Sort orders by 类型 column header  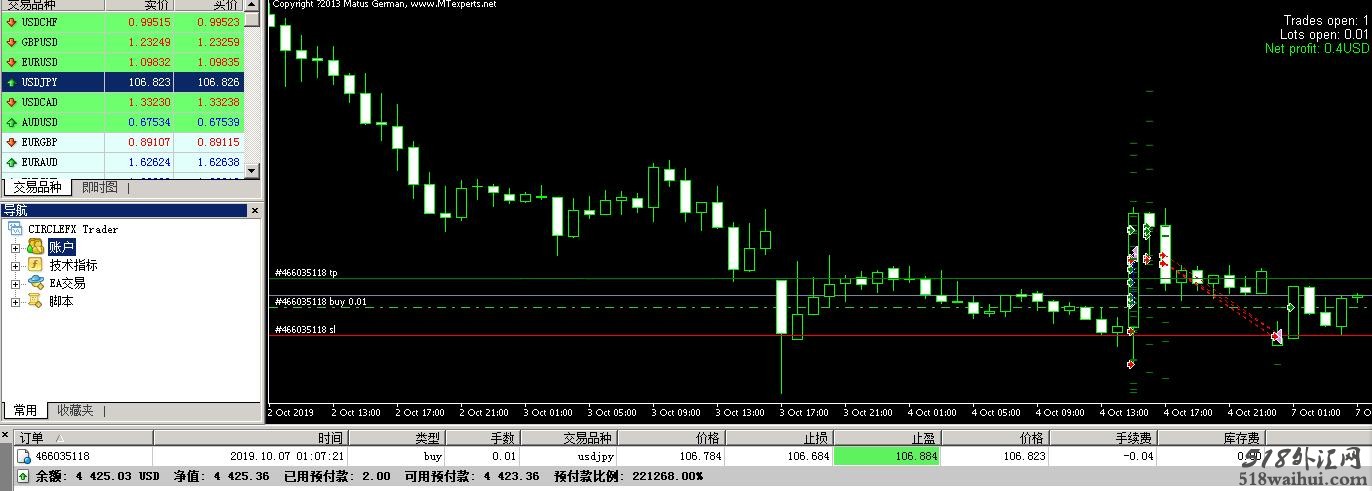[x=395, y=438]
